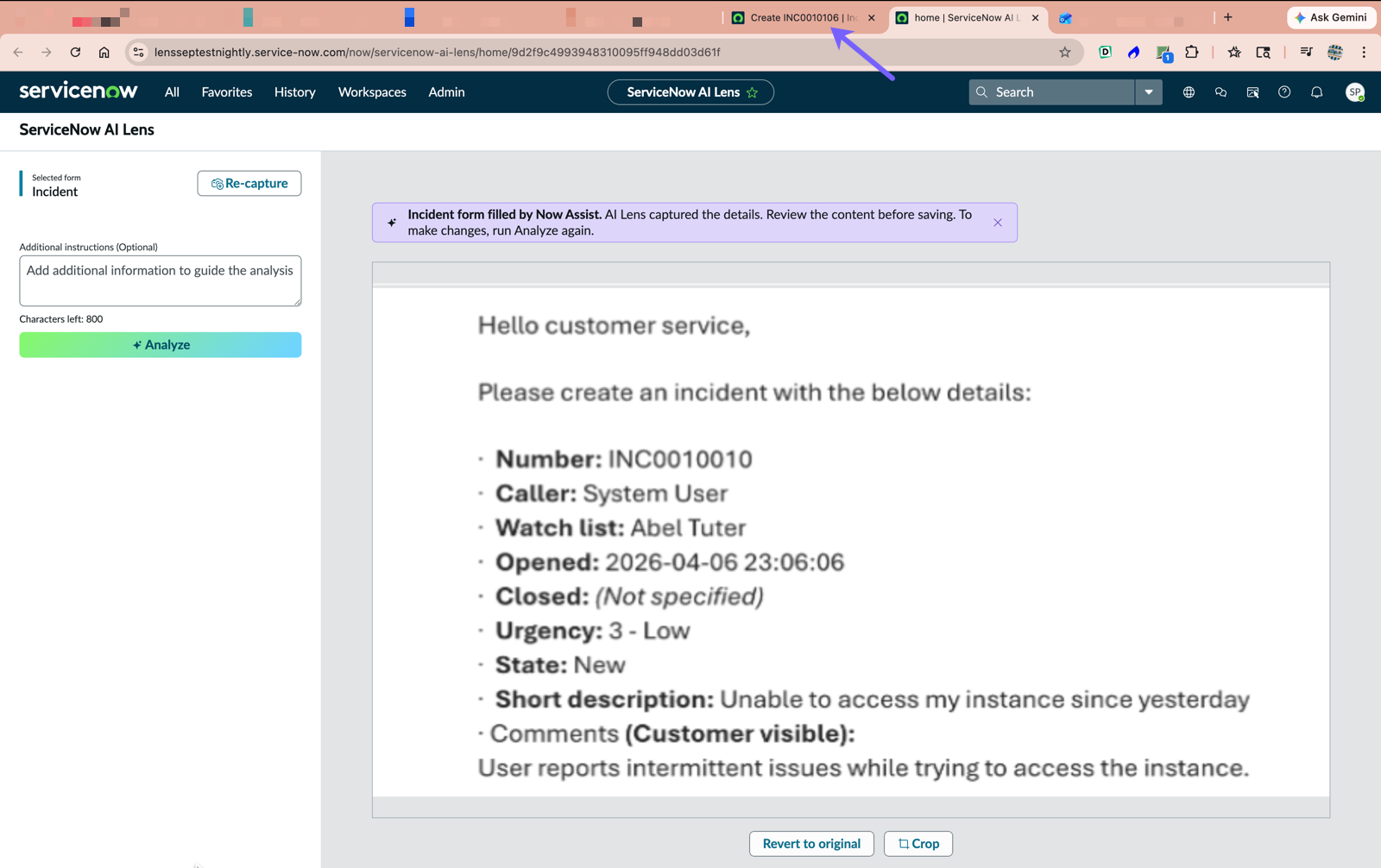
Task: Open the blue flame extension
Action: [x=1134, y=53]
